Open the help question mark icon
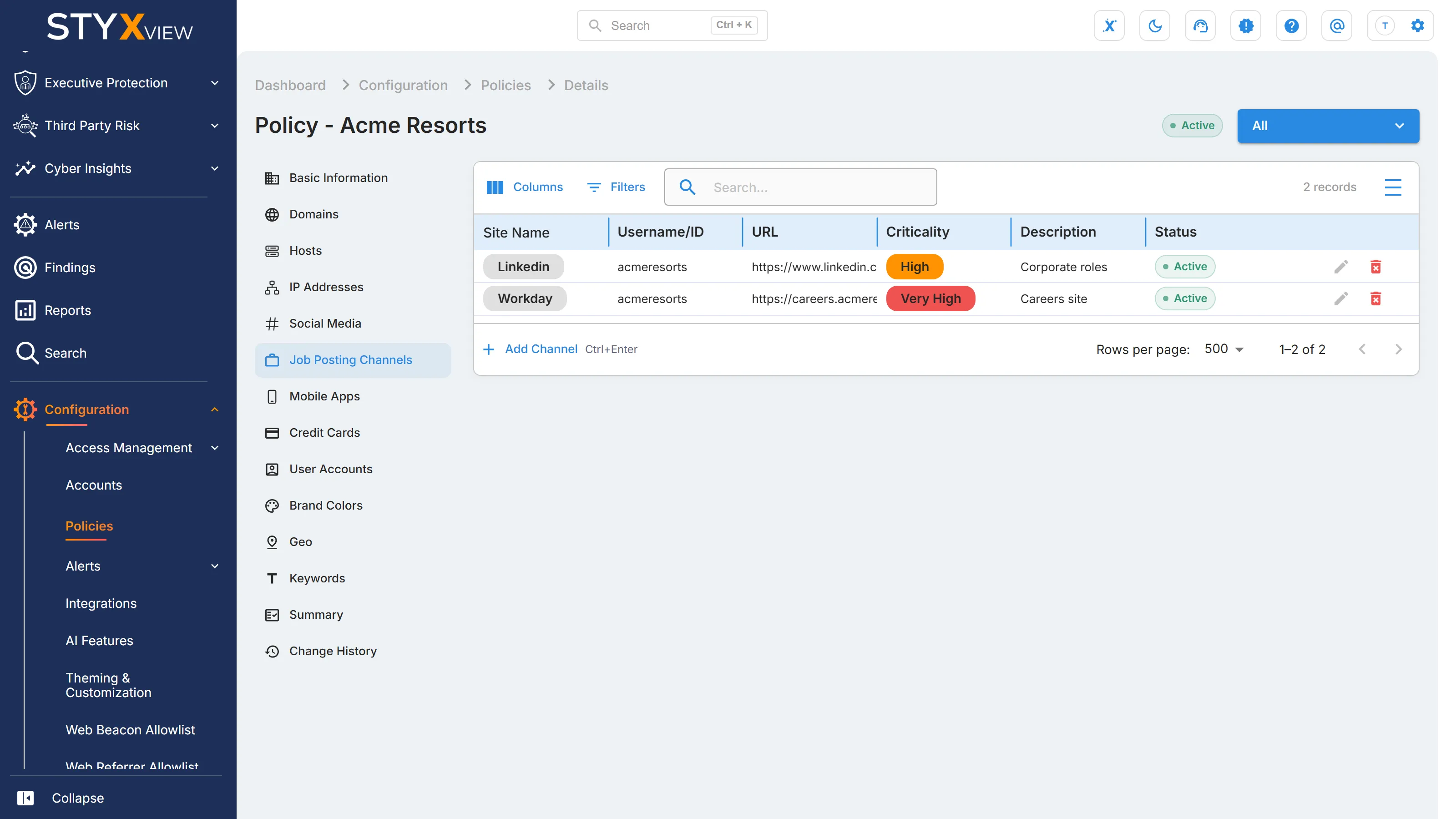1456x819 pixels. pos(1291,25)
